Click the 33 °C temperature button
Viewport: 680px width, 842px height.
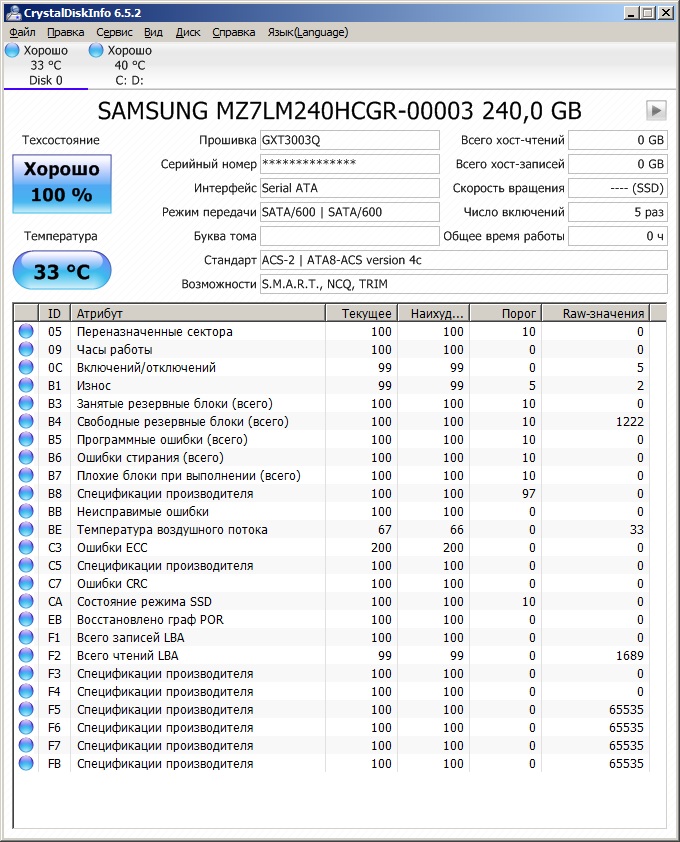tap(62, 271)
